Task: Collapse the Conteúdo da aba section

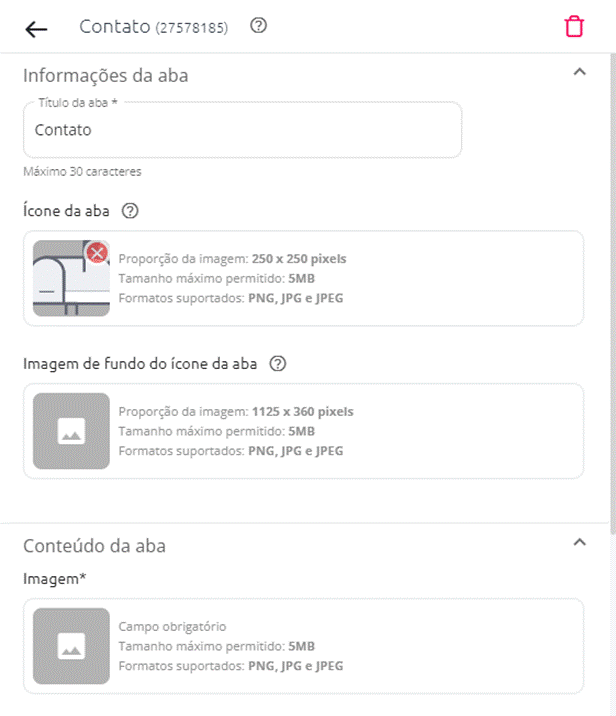Action: (x=579, y=542)
